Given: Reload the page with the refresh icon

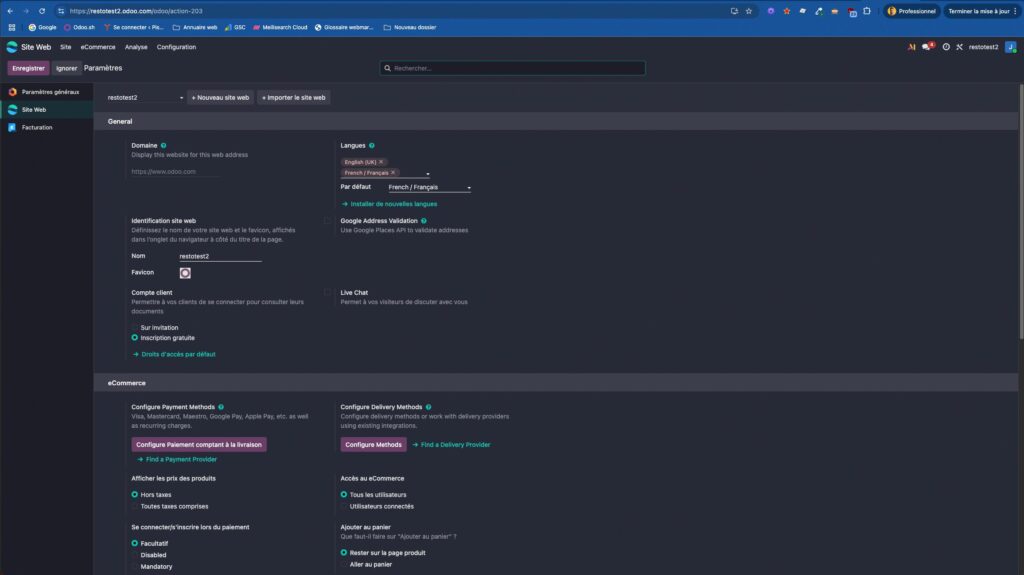Looking at the screenshot, I should coord(42,11).
